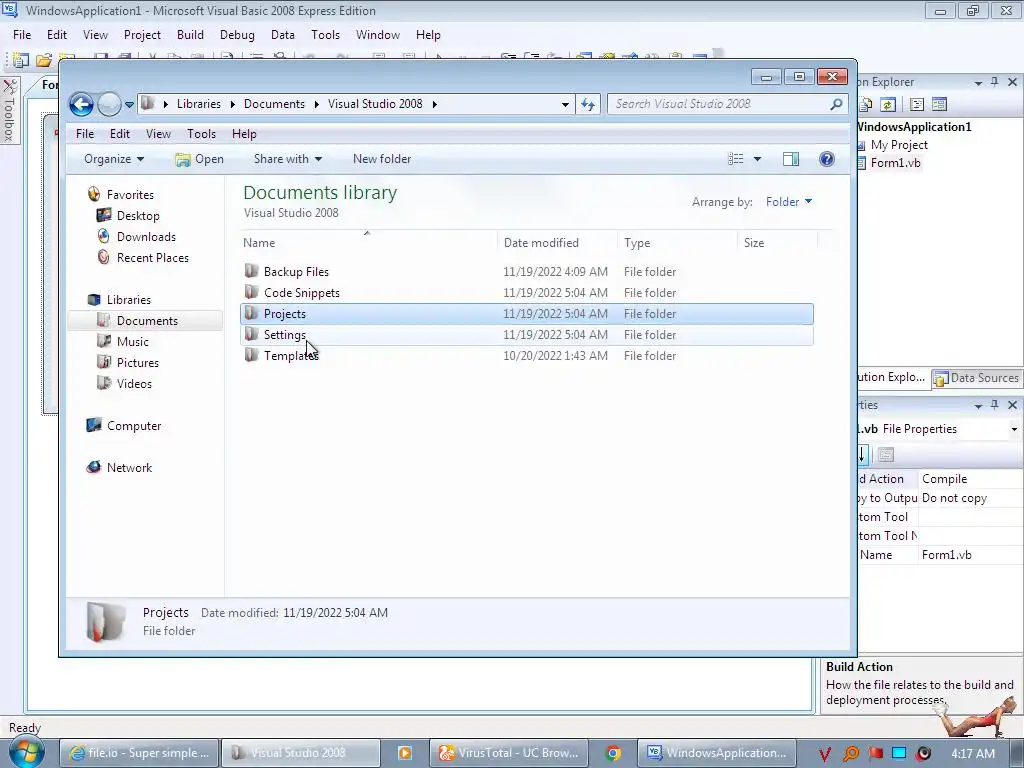Click Show All Files icon in Solution Explorer

(867, 104)
